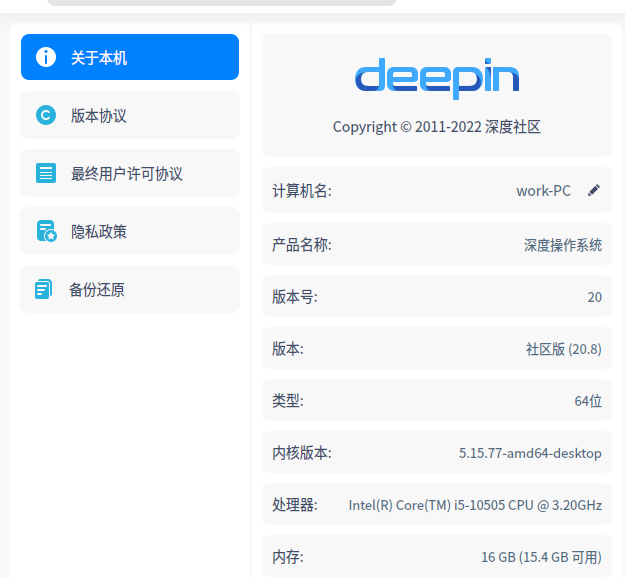Open the 隐私政策 section
The width and height of the screenshot is (625, 577).
(x=130, y=231)
